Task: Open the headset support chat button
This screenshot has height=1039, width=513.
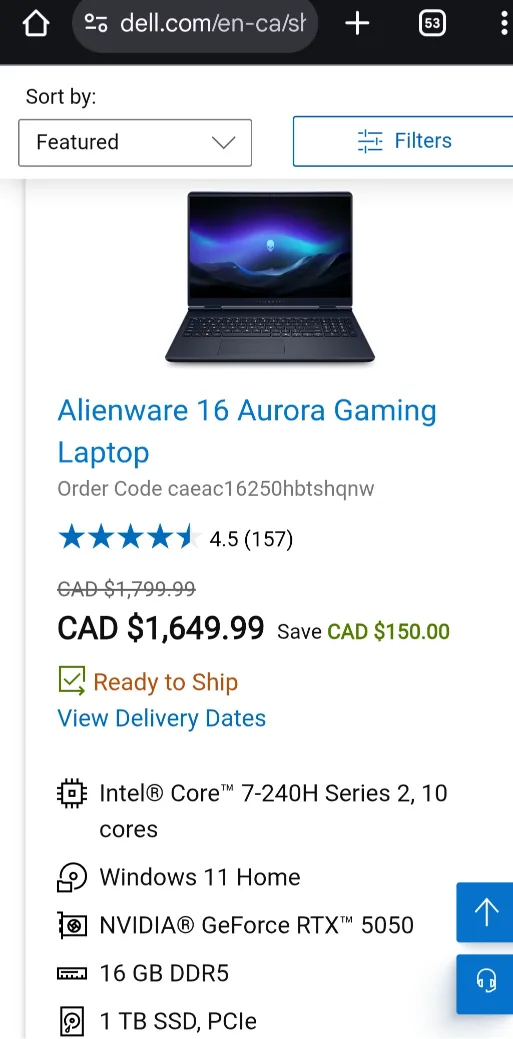Action: pyautogui.click(x=486, y=983)
